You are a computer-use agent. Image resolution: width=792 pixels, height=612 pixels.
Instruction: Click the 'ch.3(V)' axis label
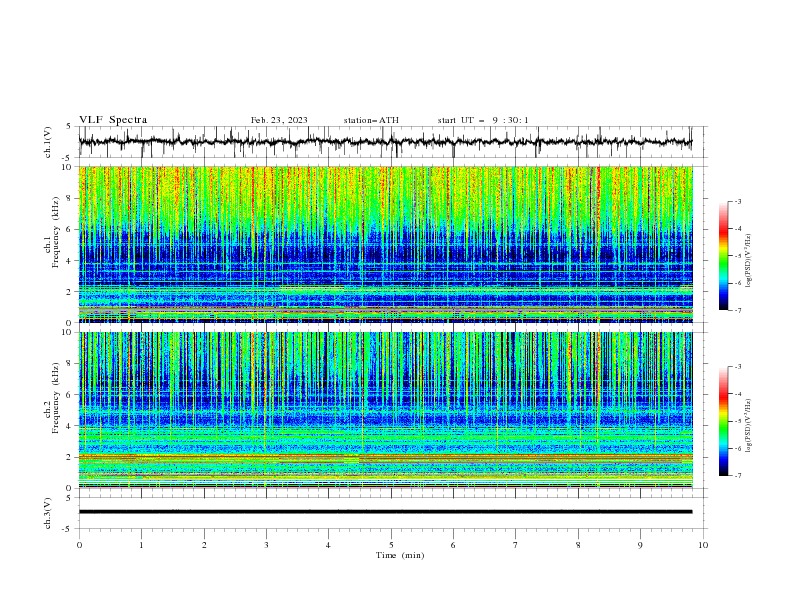point(48,513)
